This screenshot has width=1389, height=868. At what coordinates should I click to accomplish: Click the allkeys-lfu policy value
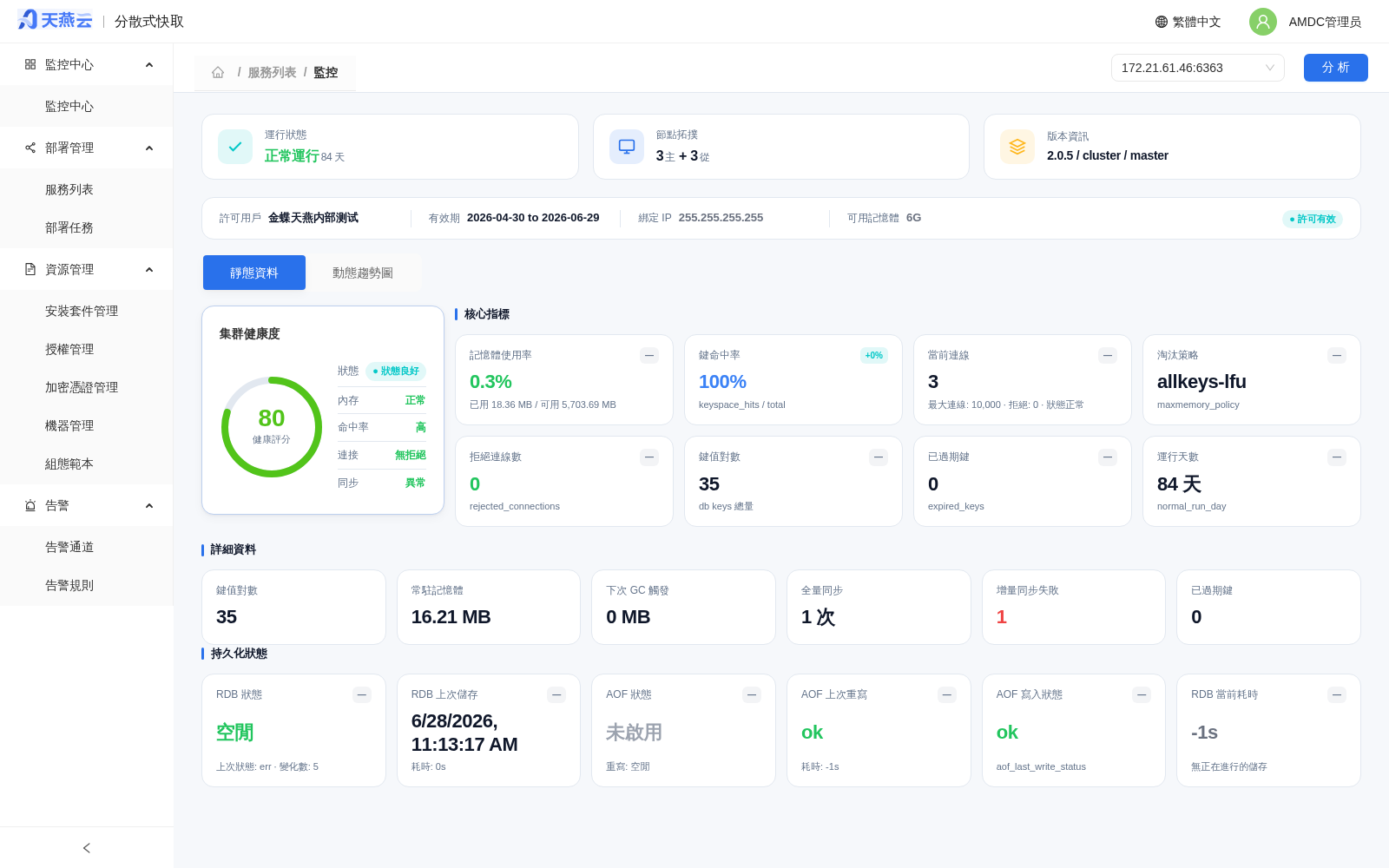pos(1201,382)
